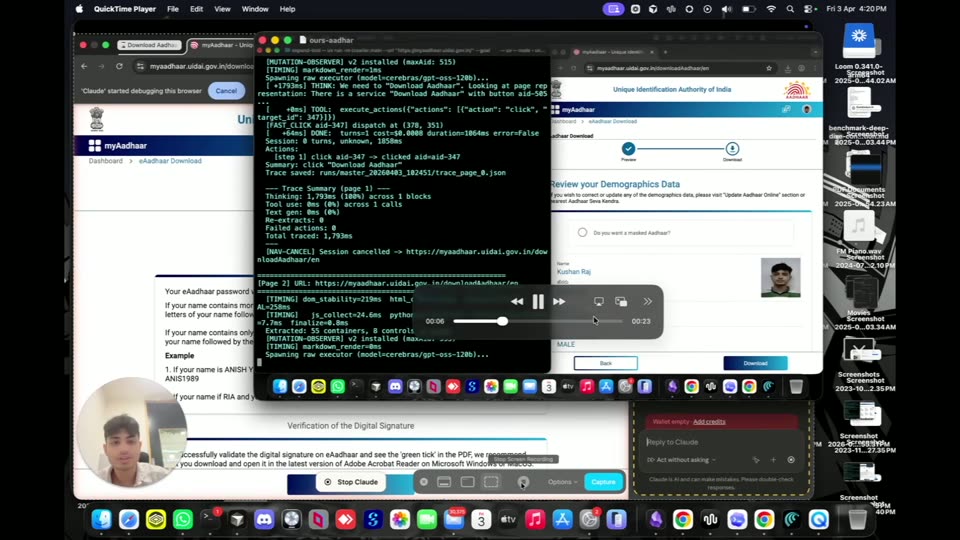960x540 pixels.
Task: Click the back arrow in left browser
Action: [x=84, y=66]
